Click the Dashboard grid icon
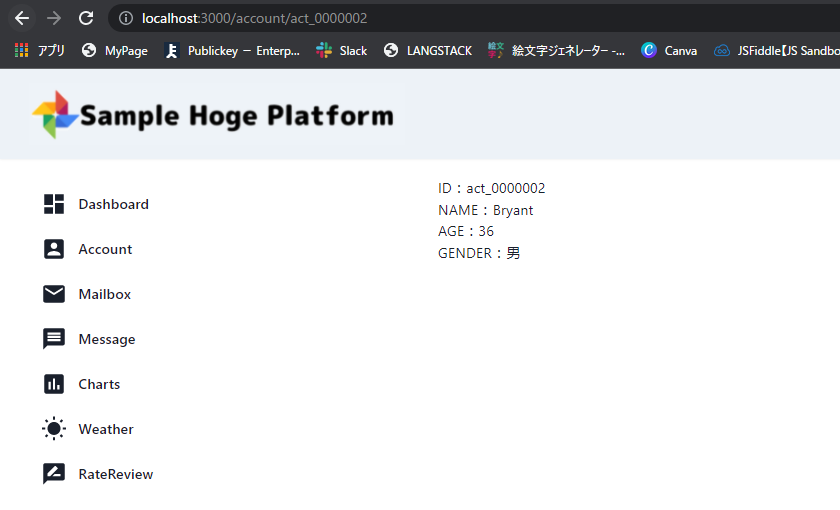This screenshot has width=840, height=510. tap(54, 204)
